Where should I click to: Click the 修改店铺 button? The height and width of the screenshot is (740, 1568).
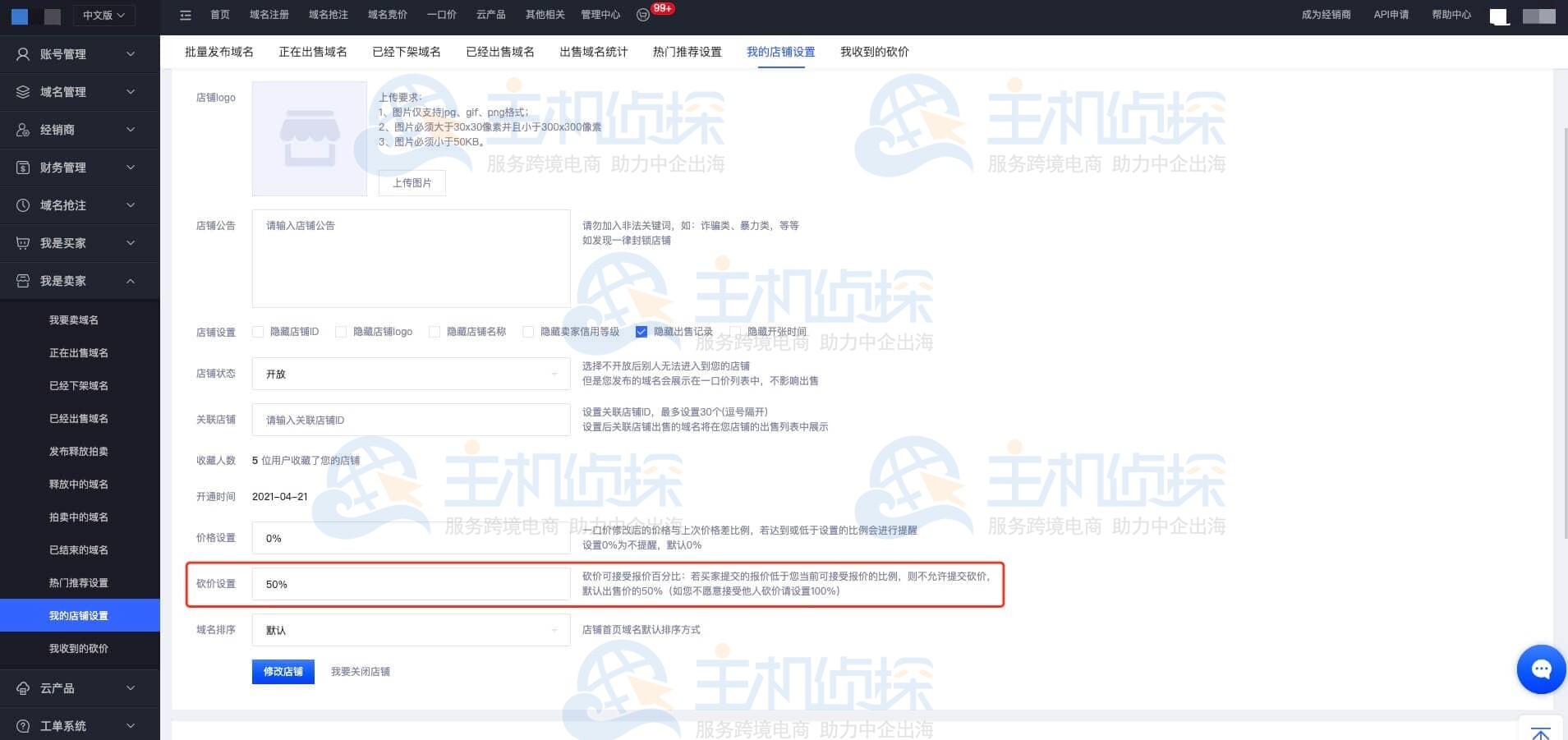[283, 671]
